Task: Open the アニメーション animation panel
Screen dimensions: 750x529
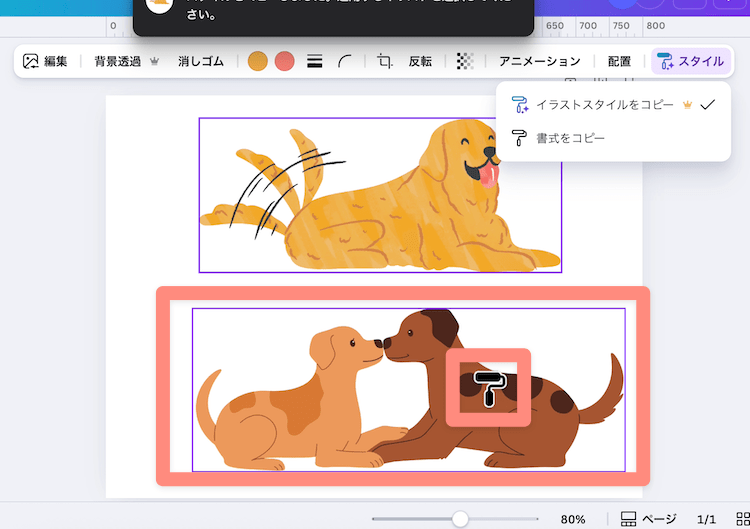Action: [540, 61]
